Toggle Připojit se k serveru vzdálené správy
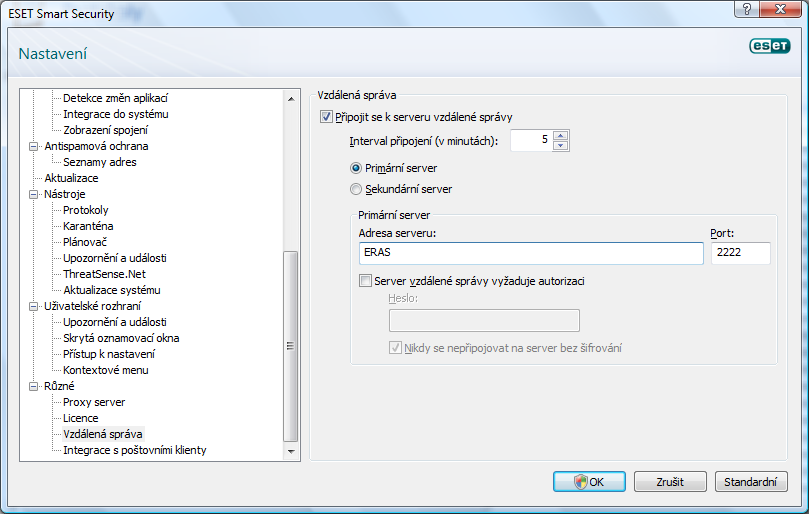809x514 pixels. [326, 117]
